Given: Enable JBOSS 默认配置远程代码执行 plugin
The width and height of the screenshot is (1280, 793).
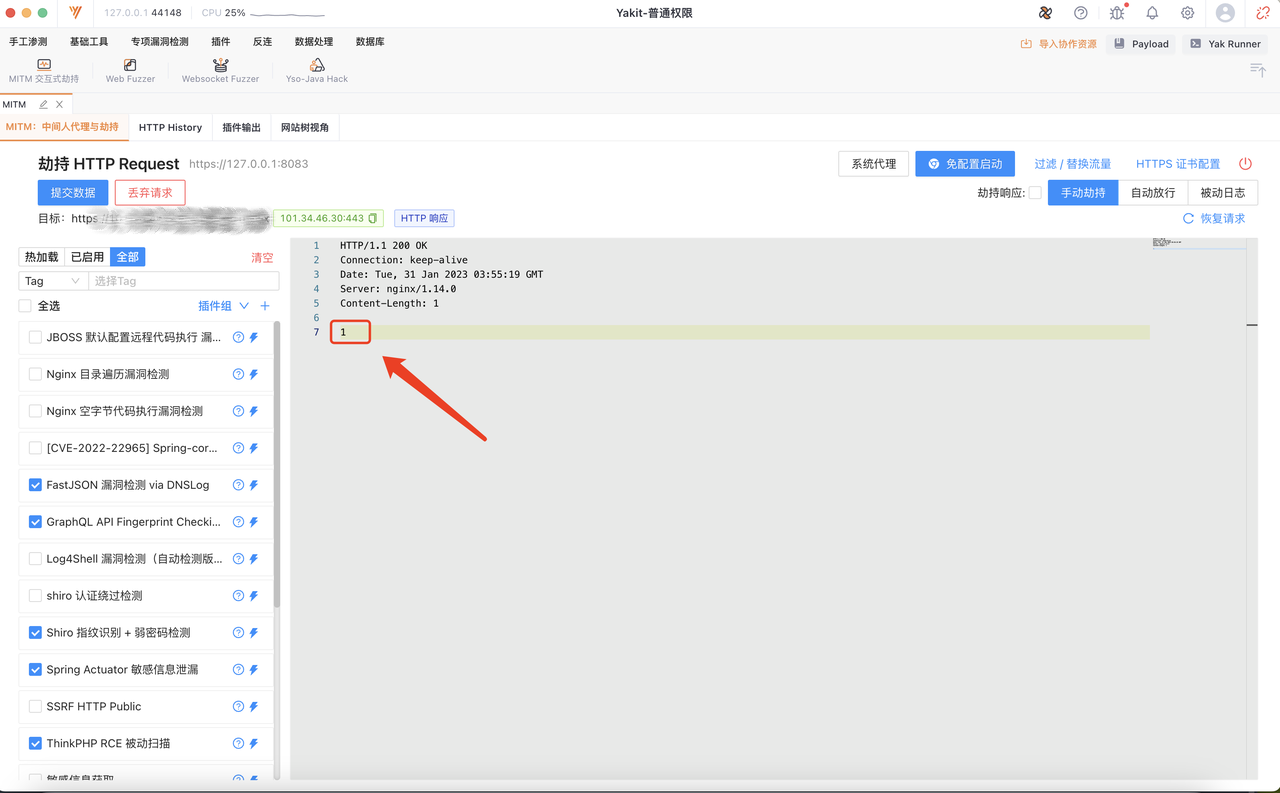Looking at the screenshot, I should tap(36, 338).
